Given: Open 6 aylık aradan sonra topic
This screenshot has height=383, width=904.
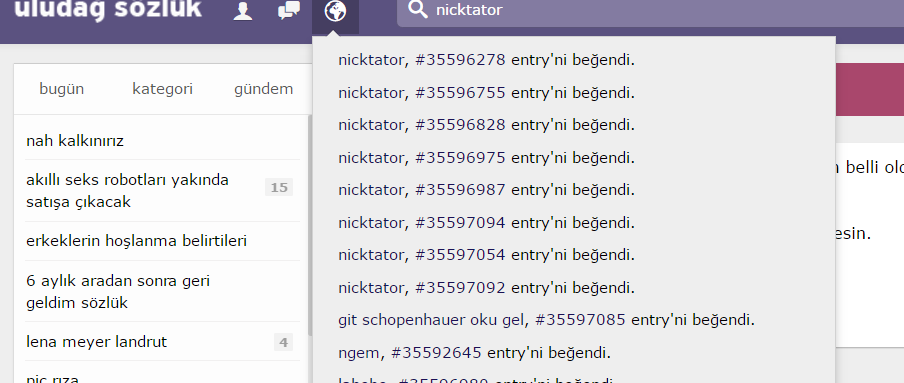Looking at the screenshot, I should coord(118,292).
